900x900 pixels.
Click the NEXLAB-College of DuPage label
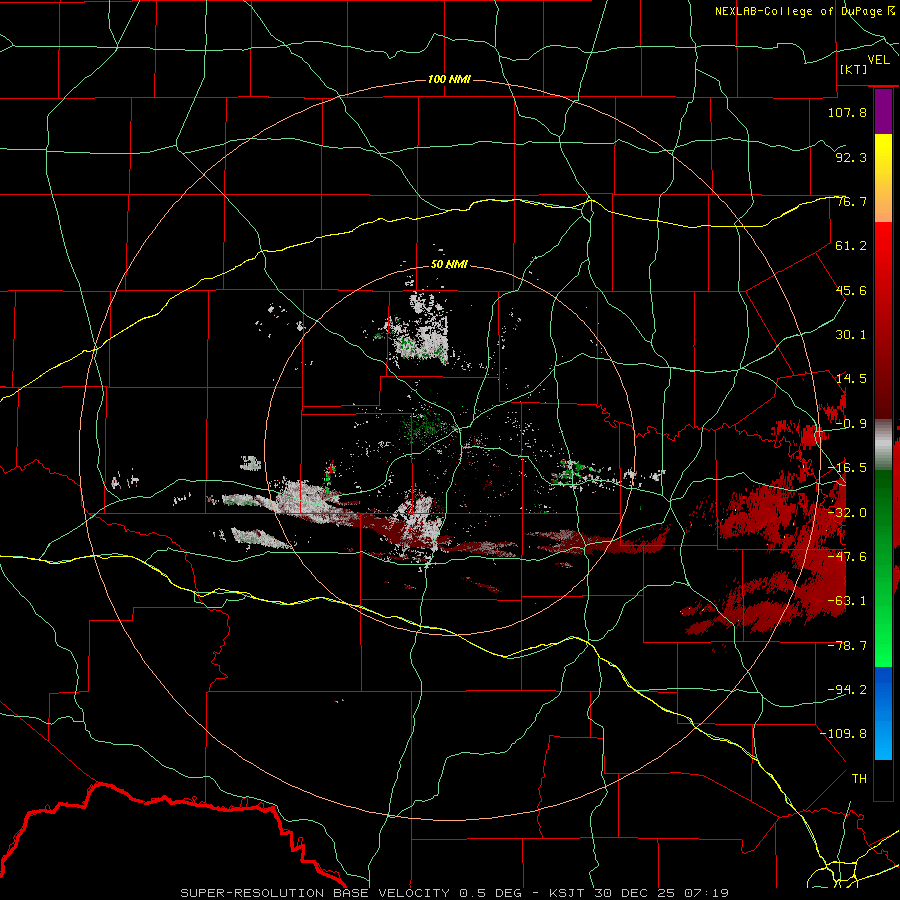(x=798, y=11)
